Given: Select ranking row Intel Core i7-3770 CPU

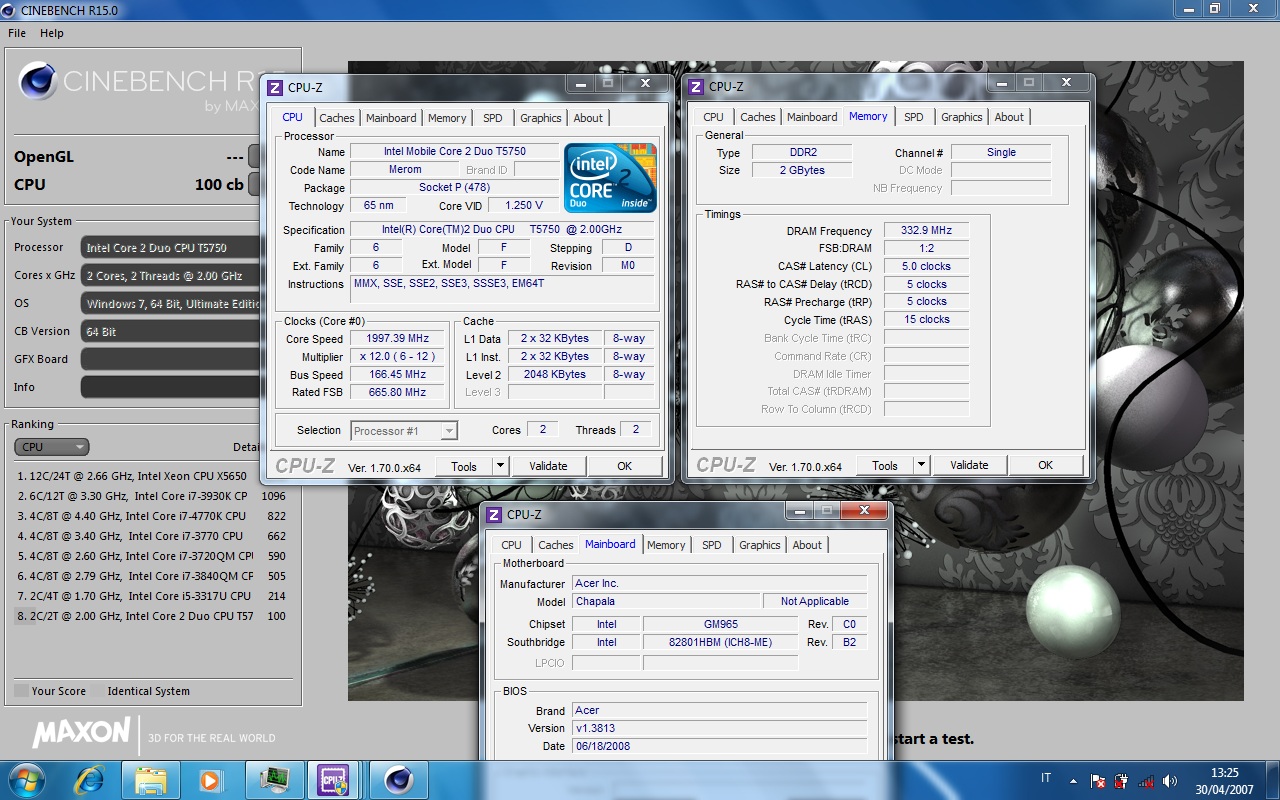Looking at the screenshot, I should point(152,536).
